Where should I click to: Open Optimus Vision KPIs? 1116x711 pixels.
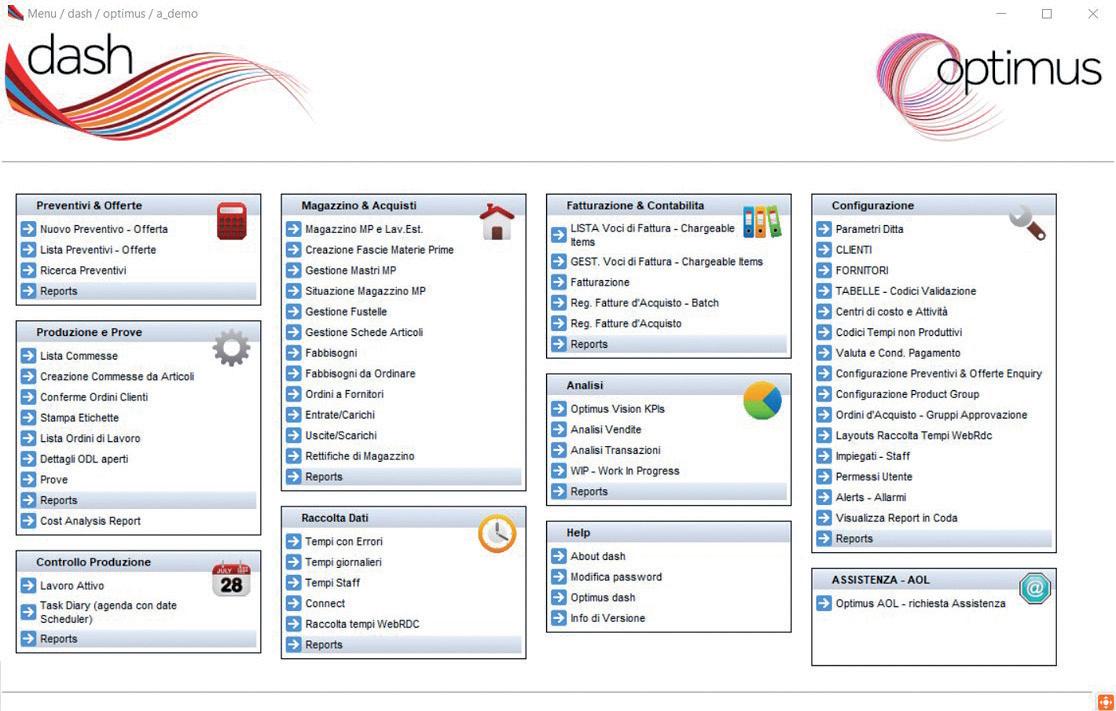pos(617,409)
